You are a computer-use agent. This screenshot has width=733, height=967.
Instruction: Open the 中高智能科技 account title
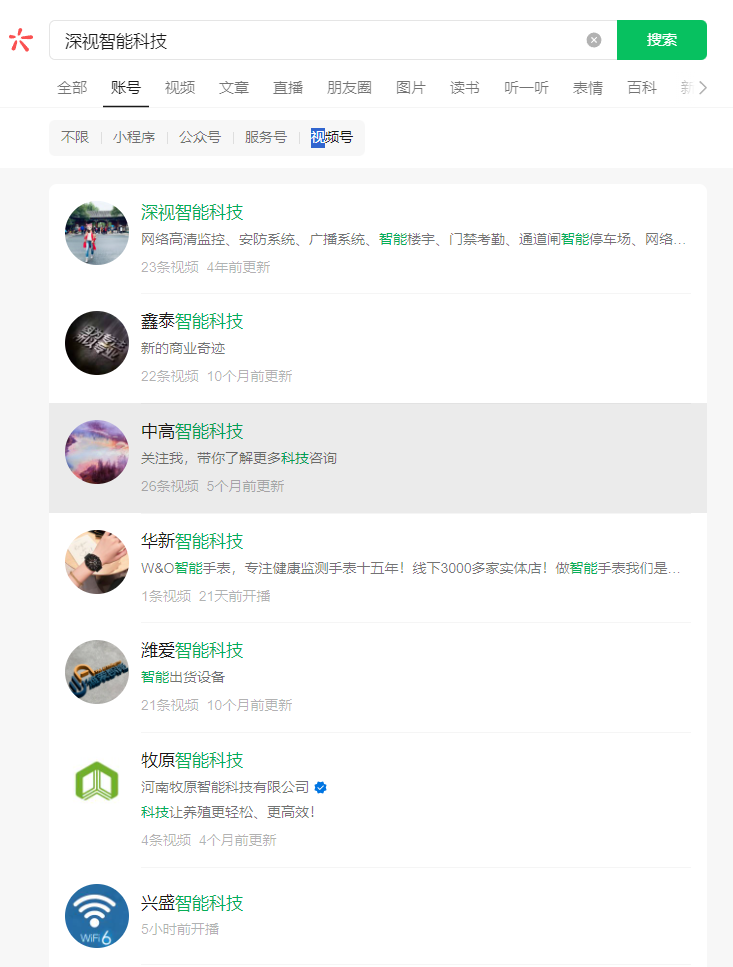click(x=192, y=432)
